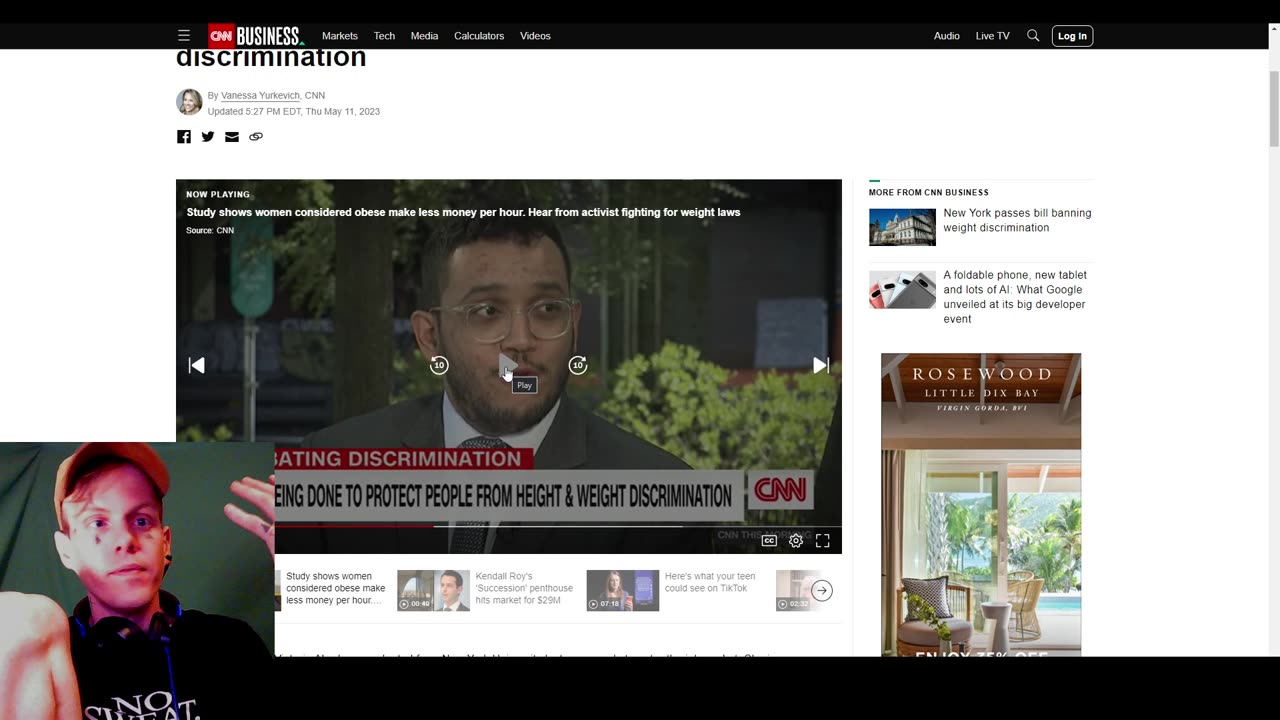Screen dimensions: 1280x720
Task: Click the search magnifier icon
Action: click(1033, 36)
